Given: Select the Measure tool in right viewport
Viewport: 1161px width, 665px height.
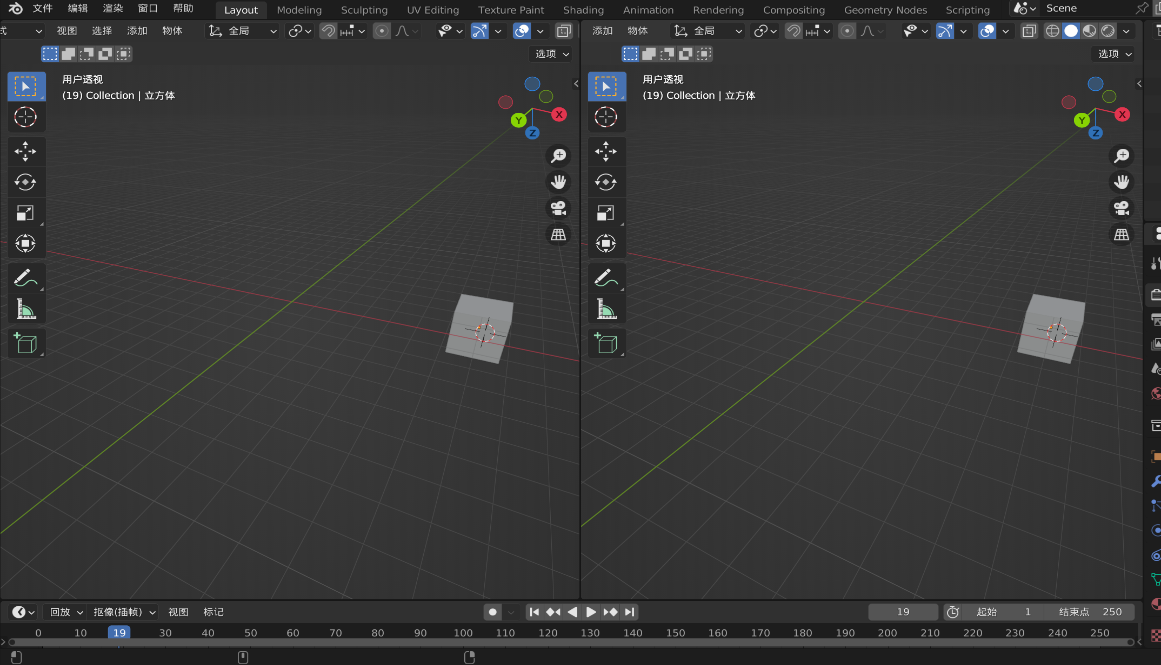Looking at the screenshot, I should [x=606, y=309].
